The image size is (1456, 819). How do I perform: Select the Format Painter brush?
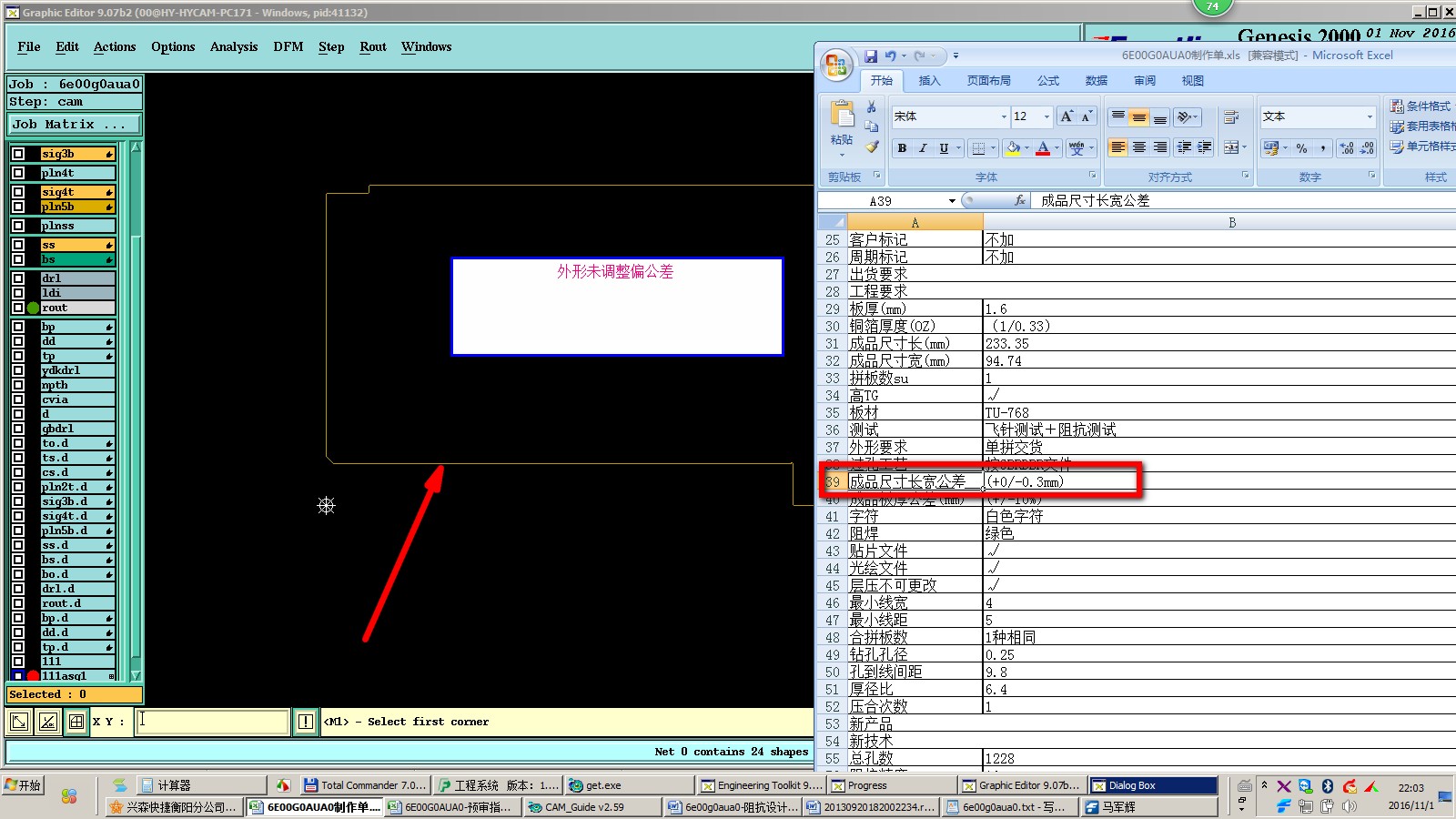pos(872,147)
